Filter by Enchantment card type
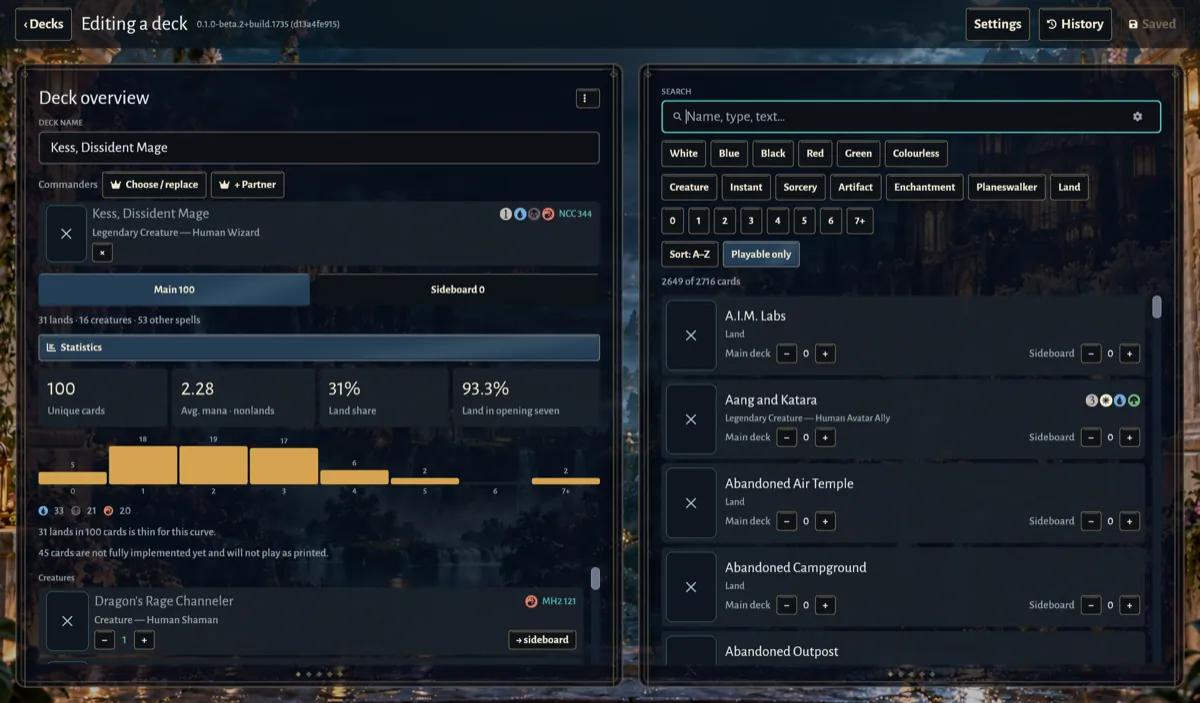The image size is (1200, 703). click(x=925, y=187)
